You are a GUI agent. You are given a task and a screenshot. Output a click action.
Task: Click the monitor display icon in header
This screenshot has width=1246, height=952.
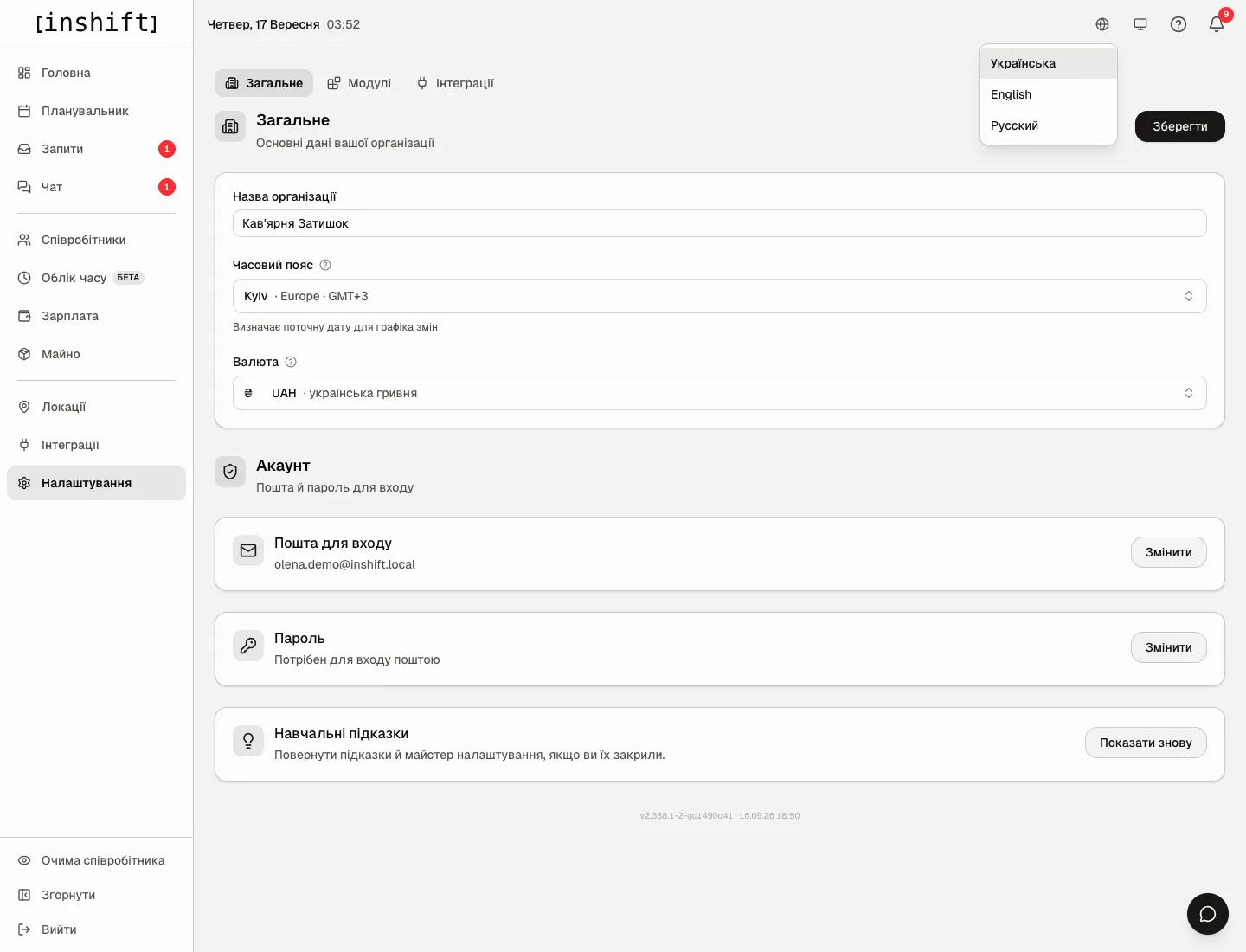pyautogui.click(x=1140, y=24)
